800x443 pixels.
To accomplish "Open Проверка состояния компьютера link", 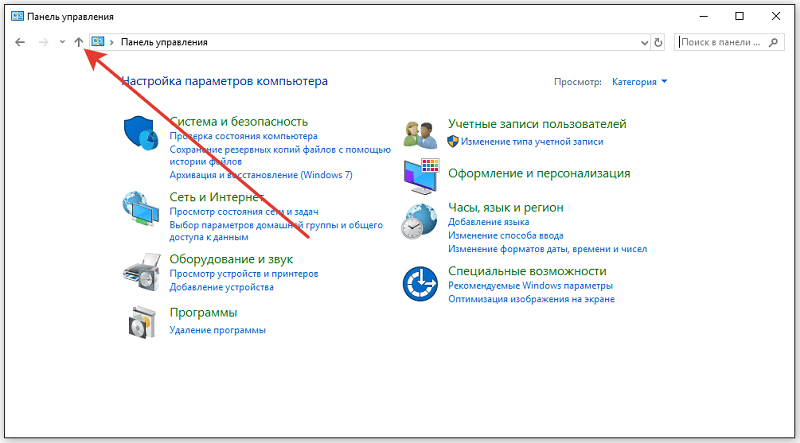I will click(243, 136).
